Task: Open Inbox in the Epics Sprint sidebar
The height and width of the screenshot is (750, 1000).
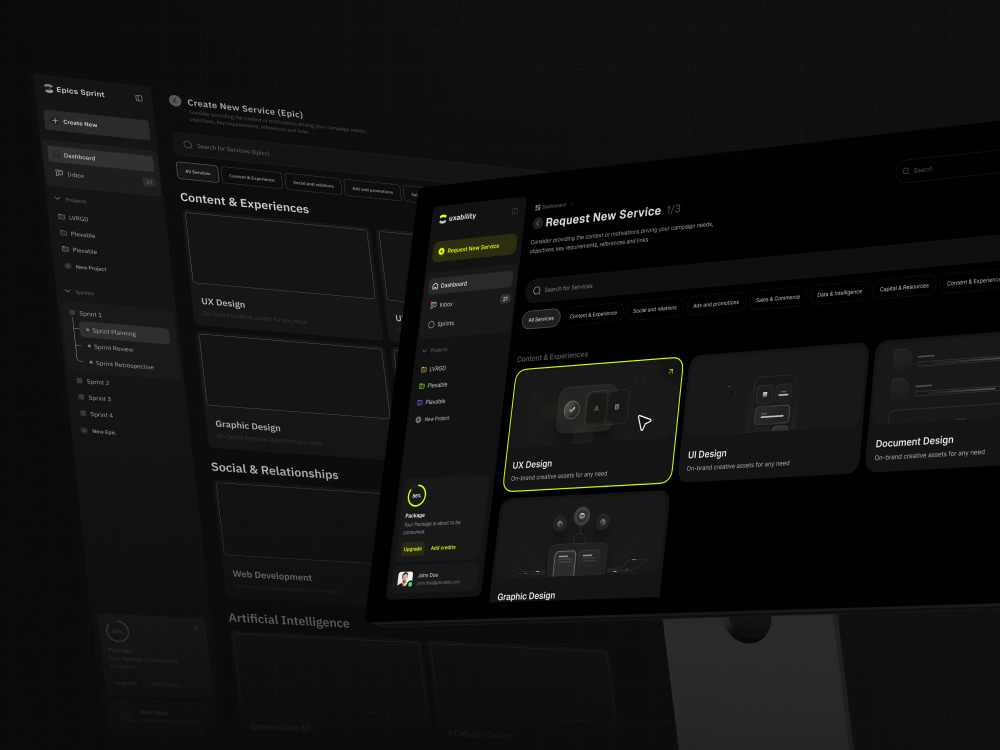Action: coord(103,177)
